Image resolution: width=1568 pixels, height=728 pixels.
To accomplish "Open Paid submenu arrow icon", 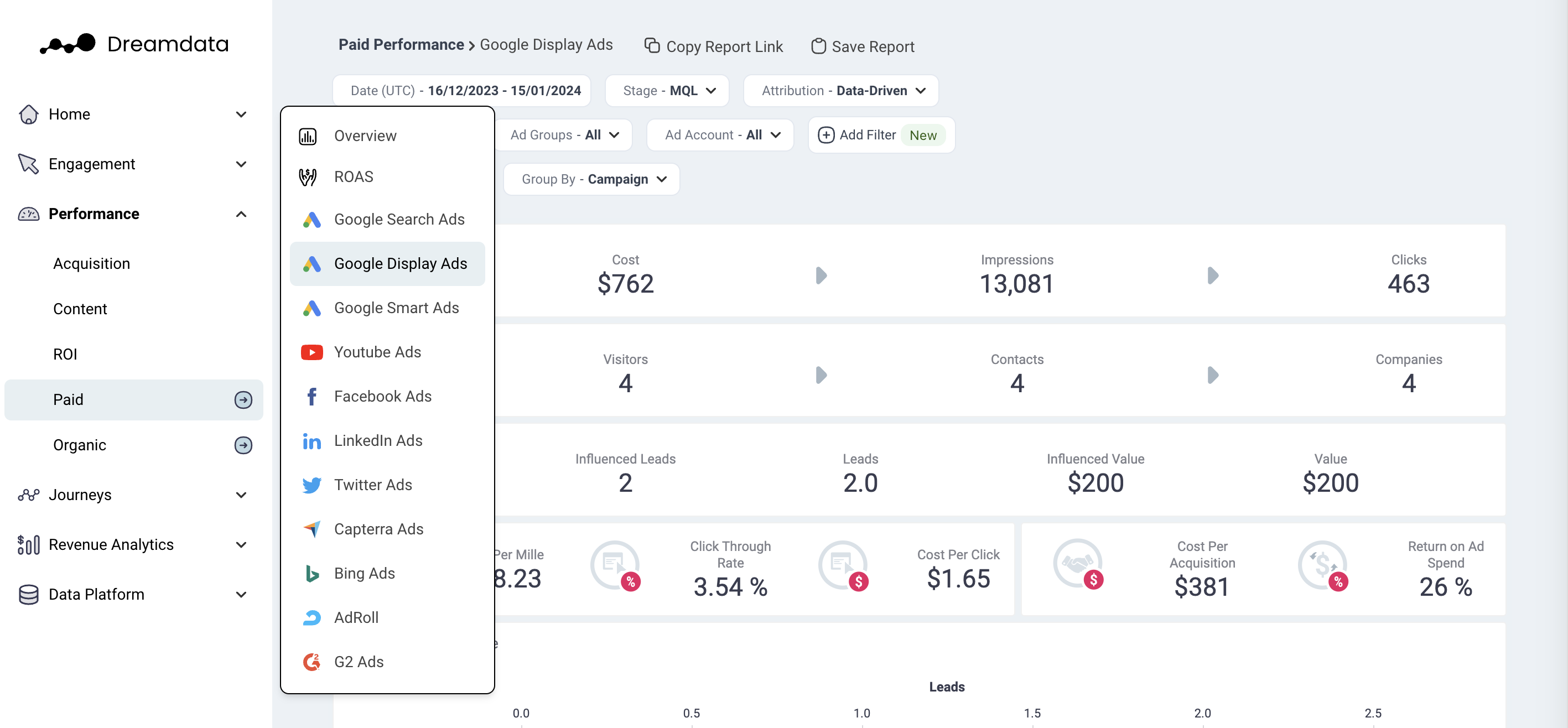I will coord(243,399).
